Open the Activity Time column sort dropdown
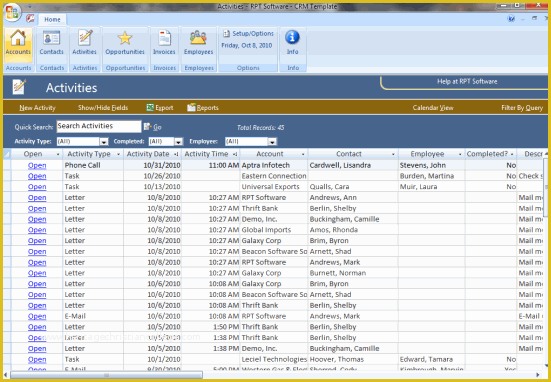Image resolution: width=551 pixels, height=382 pixels. coord(235,154)
